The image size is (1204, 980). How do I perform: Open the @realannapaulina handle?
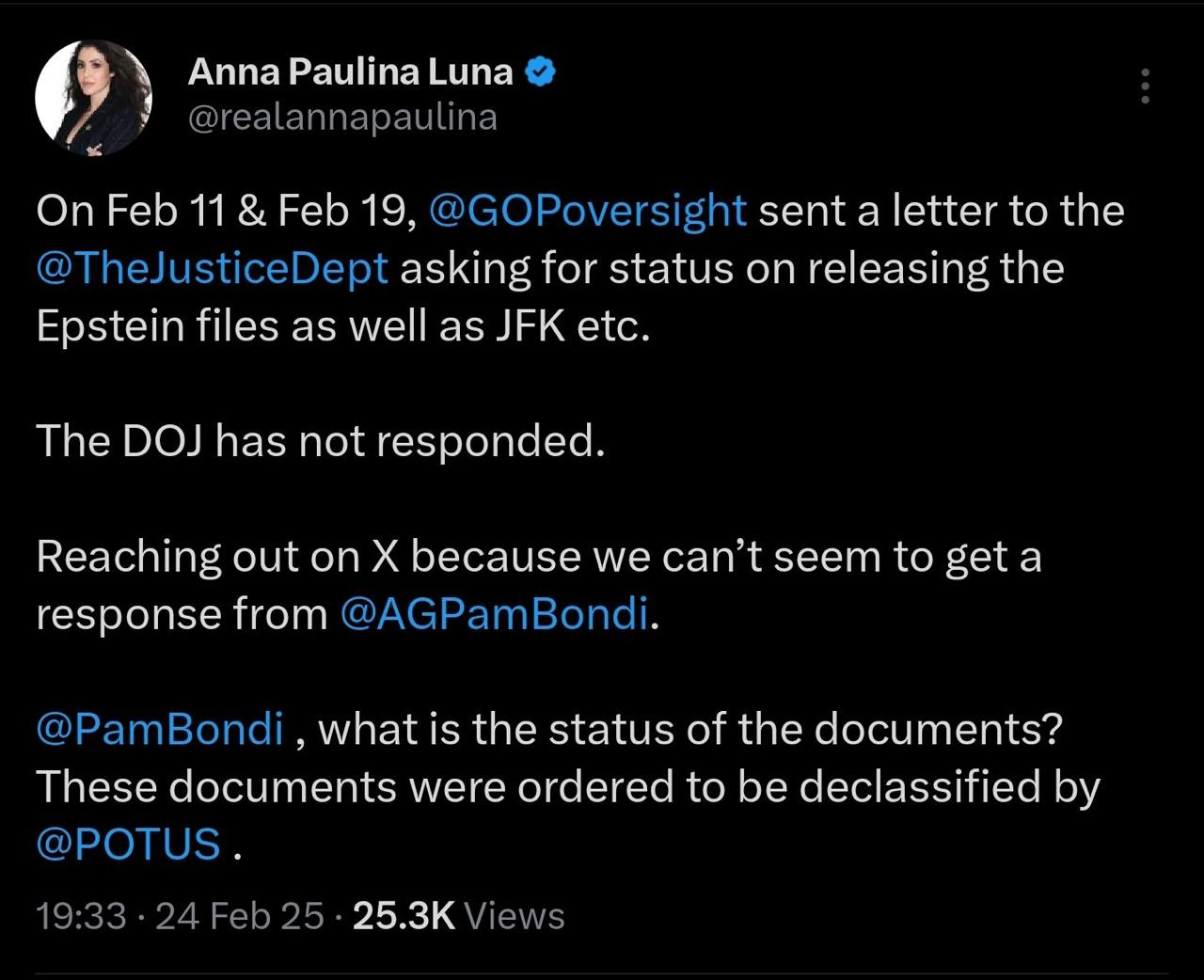(342, 118)
